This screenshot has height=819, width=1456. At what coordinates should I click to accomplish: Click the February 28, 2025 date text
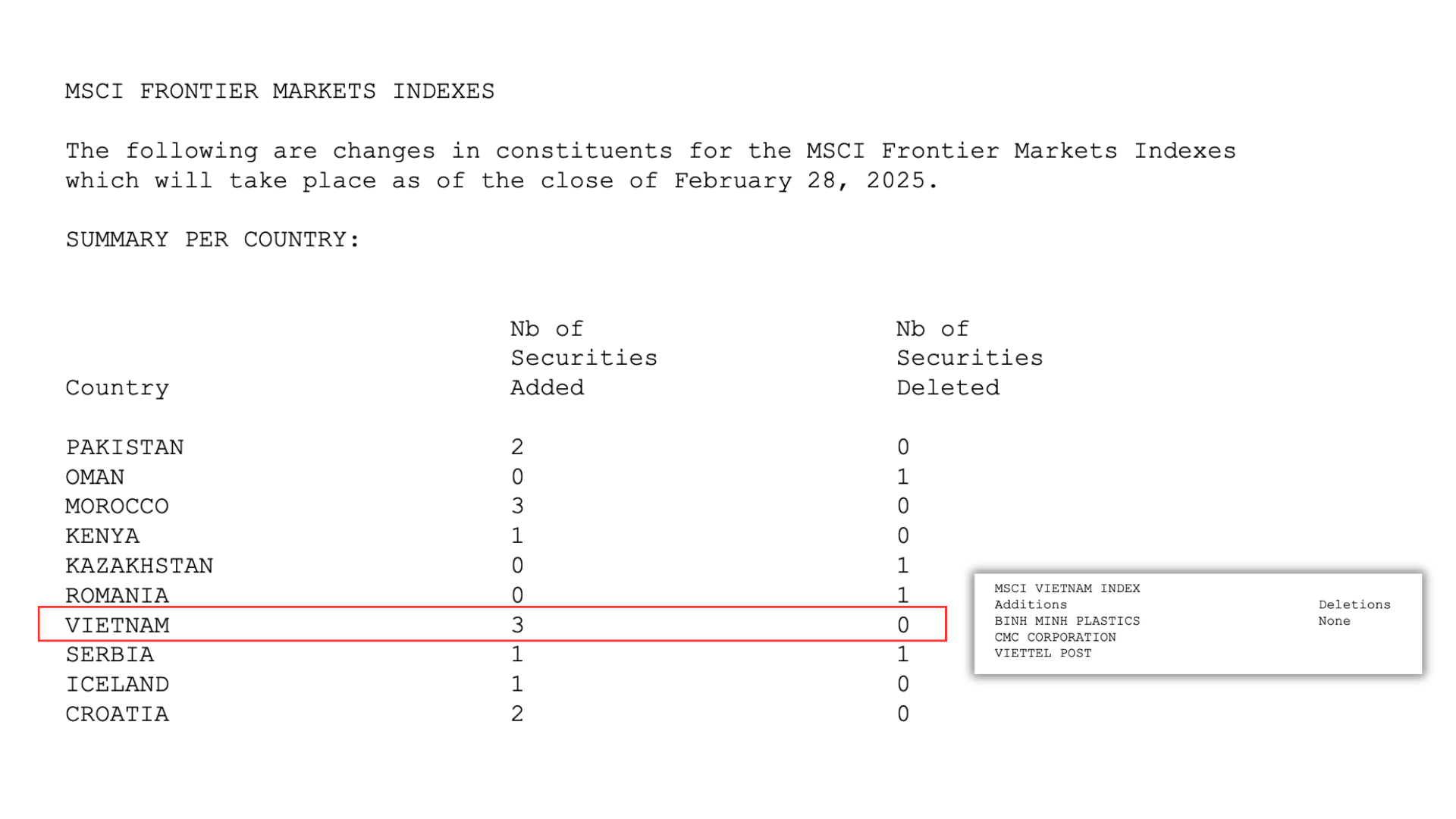(x=805, y=181)
